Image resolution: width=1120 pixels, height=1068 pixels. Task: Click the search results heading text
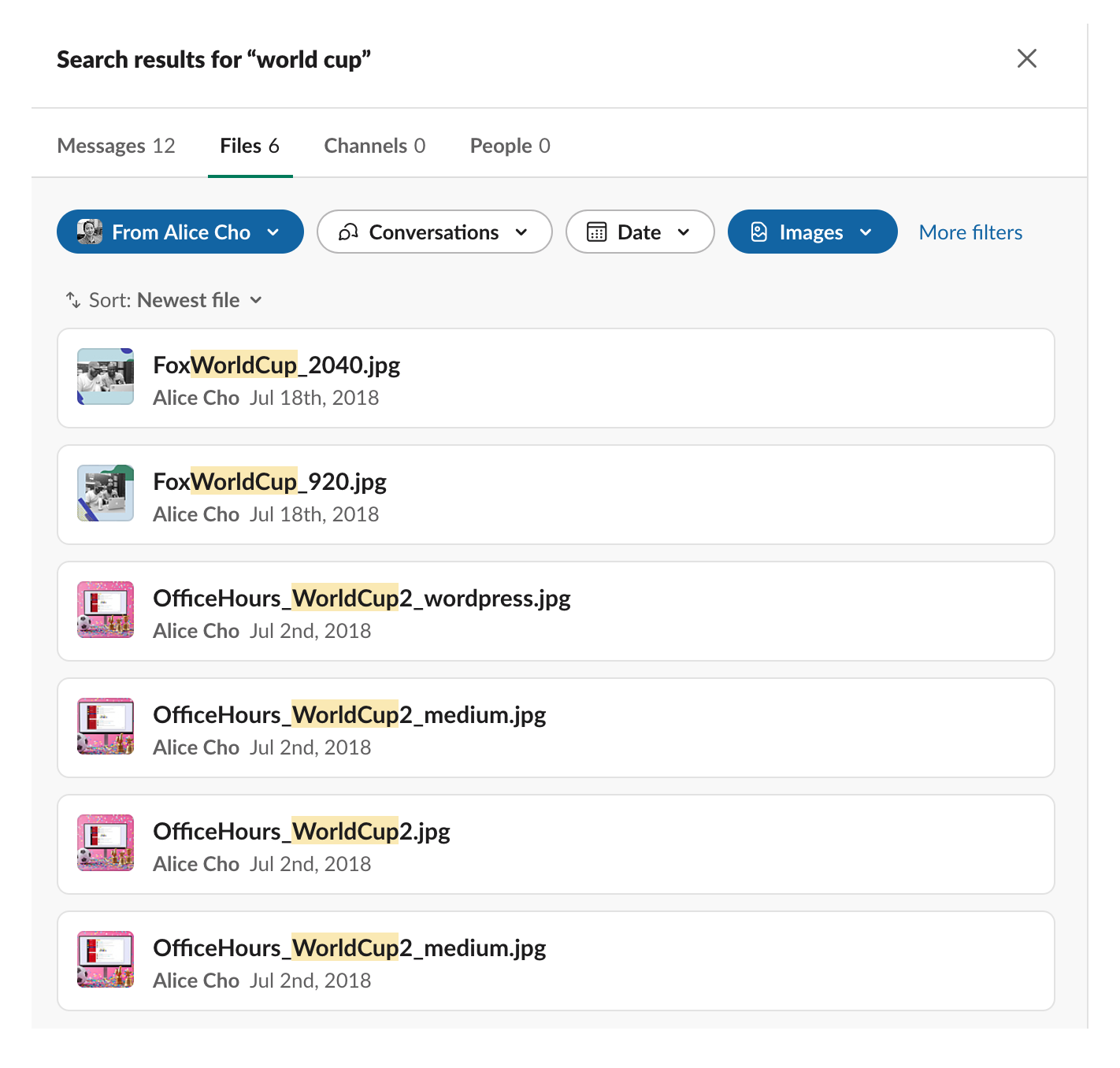click(213, 60)
